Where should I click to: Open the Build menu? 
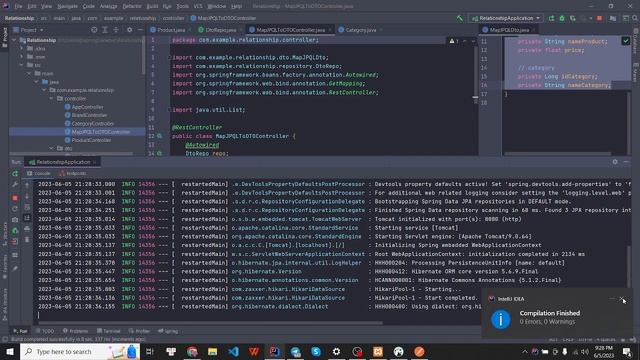[152, 6]
